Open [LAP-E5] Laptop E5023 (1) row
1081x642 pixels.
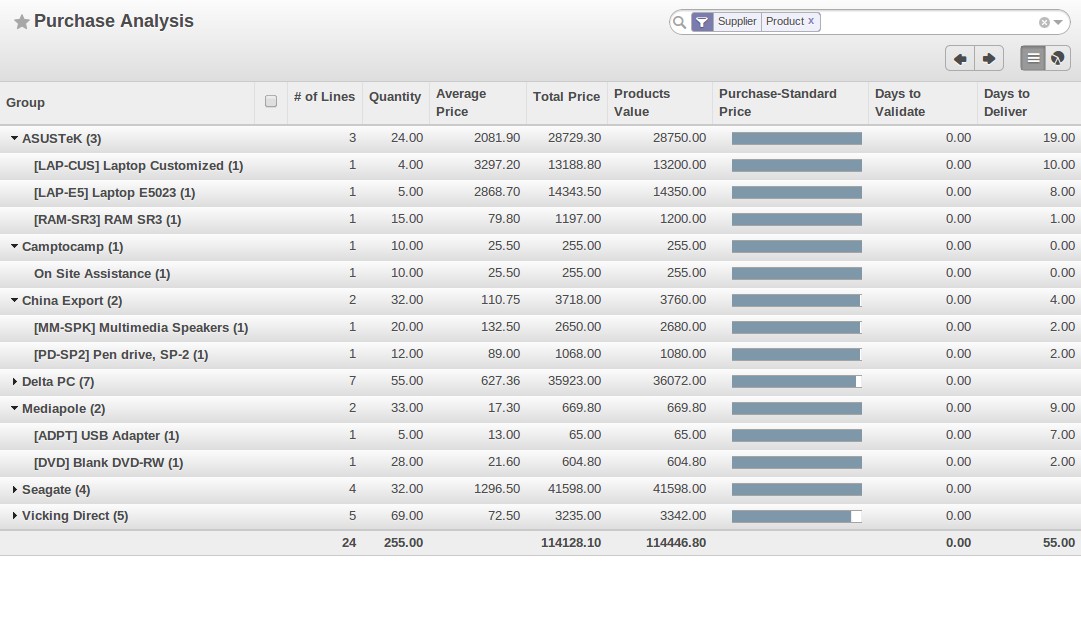[540, 192]
